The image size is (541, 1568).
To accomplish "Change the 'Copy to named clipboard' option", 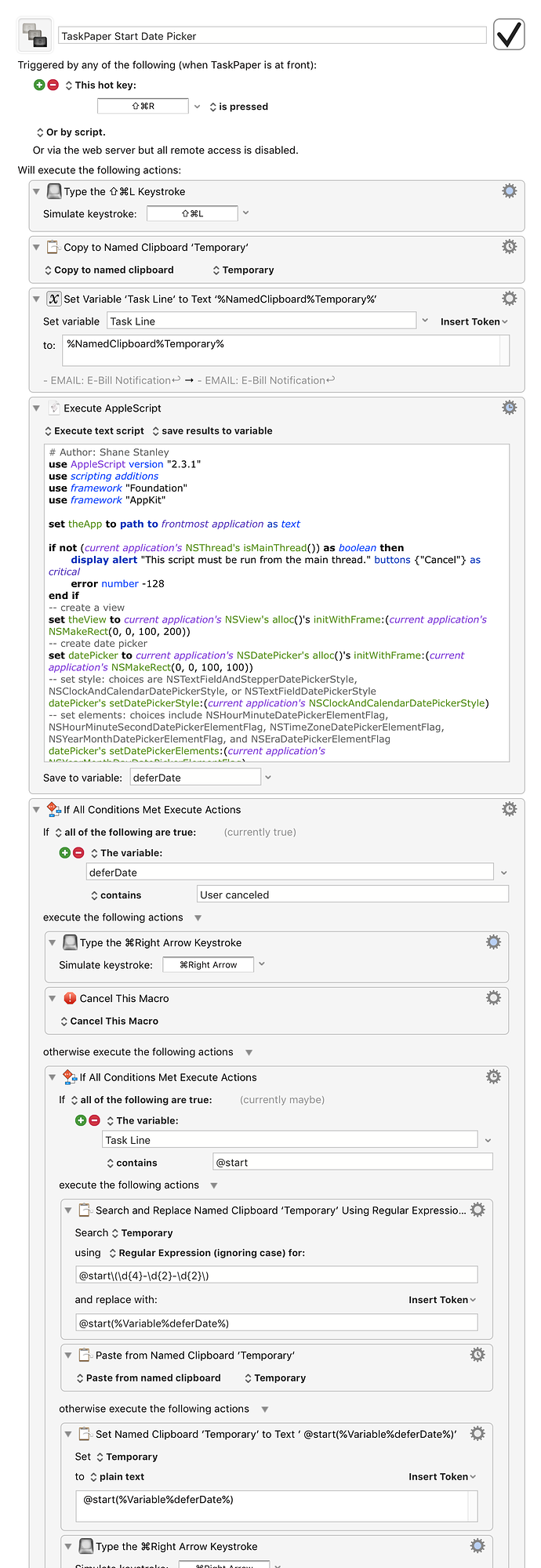I will [x=109, y=270].
